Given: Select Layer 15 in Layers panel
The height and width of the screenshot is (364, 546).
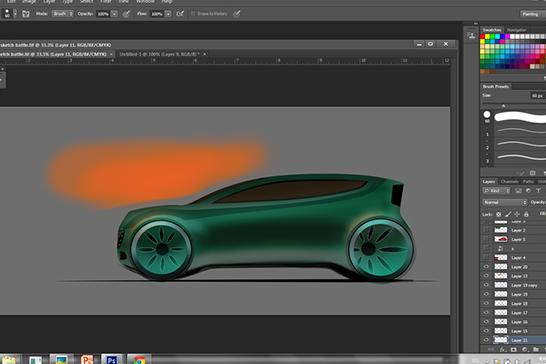Looking at the screenshot, I should [x=513, y=331].
